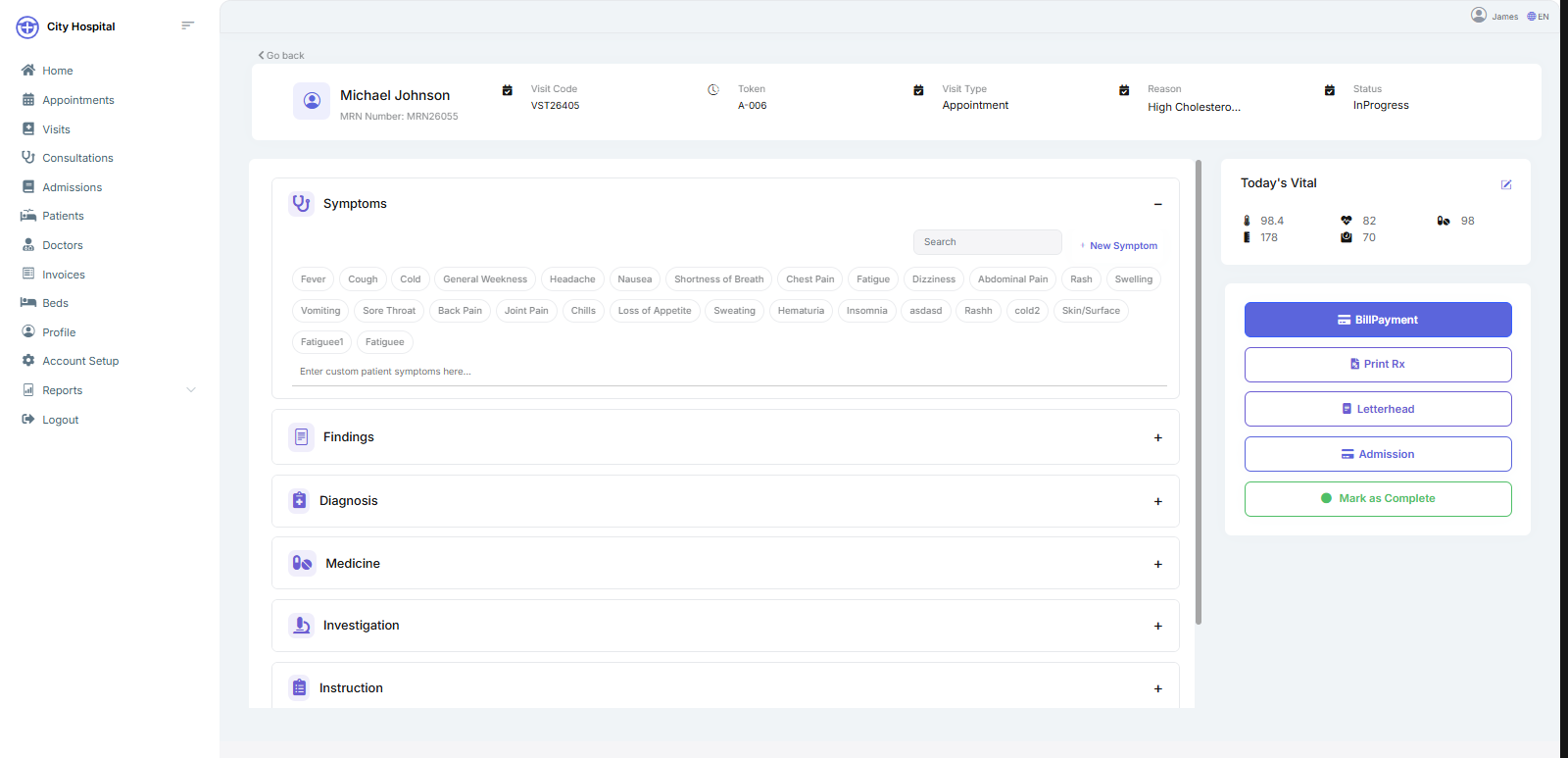Toggle the Abdominal Pain symptom chip
The width and height of the screenshot is (1568, 758).
tap(1012, 279)
